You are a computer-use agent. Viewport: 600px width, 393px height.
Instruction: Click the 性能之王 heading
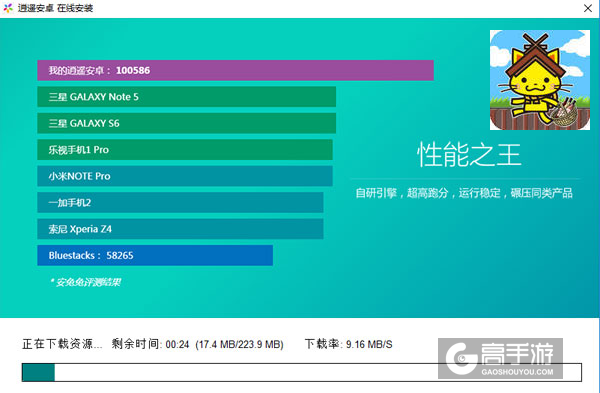469,155
